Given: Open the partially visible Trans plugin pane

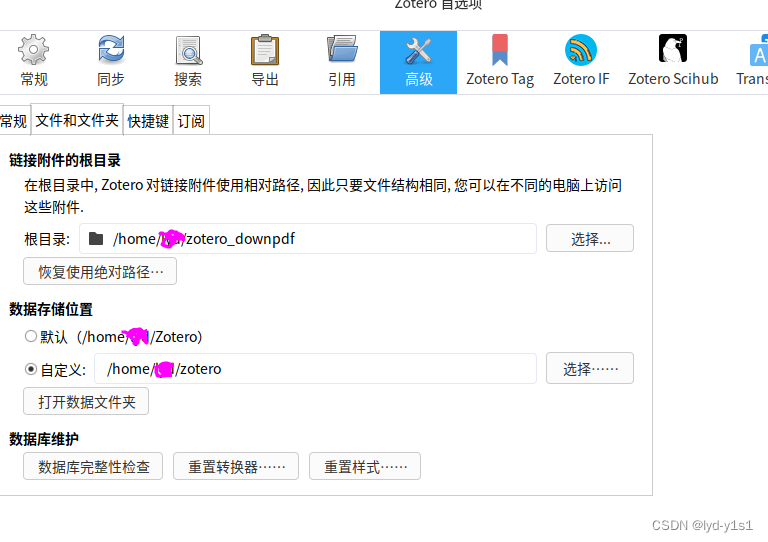Looking at the screenshot, I should pos(752,62).
